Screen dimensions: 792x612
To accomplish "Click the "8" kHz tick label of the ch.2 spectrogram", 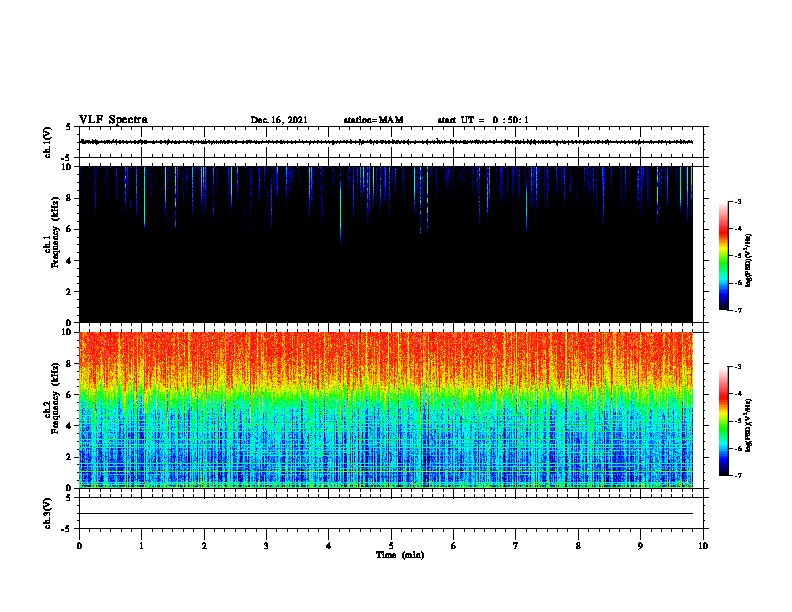I will [69, 364].
